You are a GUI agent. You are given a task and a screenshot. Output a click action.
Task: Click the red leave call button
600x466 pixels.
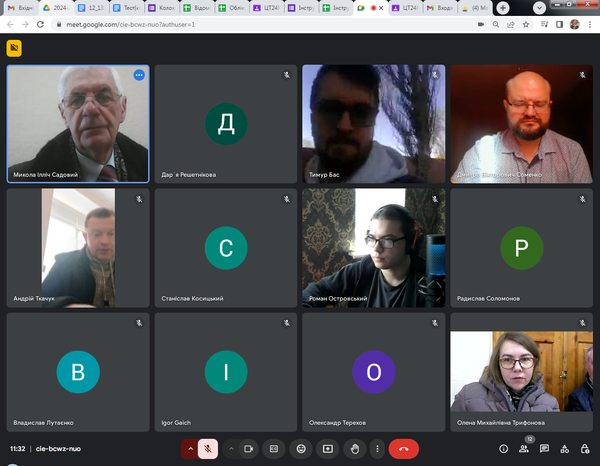(x=404, y=449)
